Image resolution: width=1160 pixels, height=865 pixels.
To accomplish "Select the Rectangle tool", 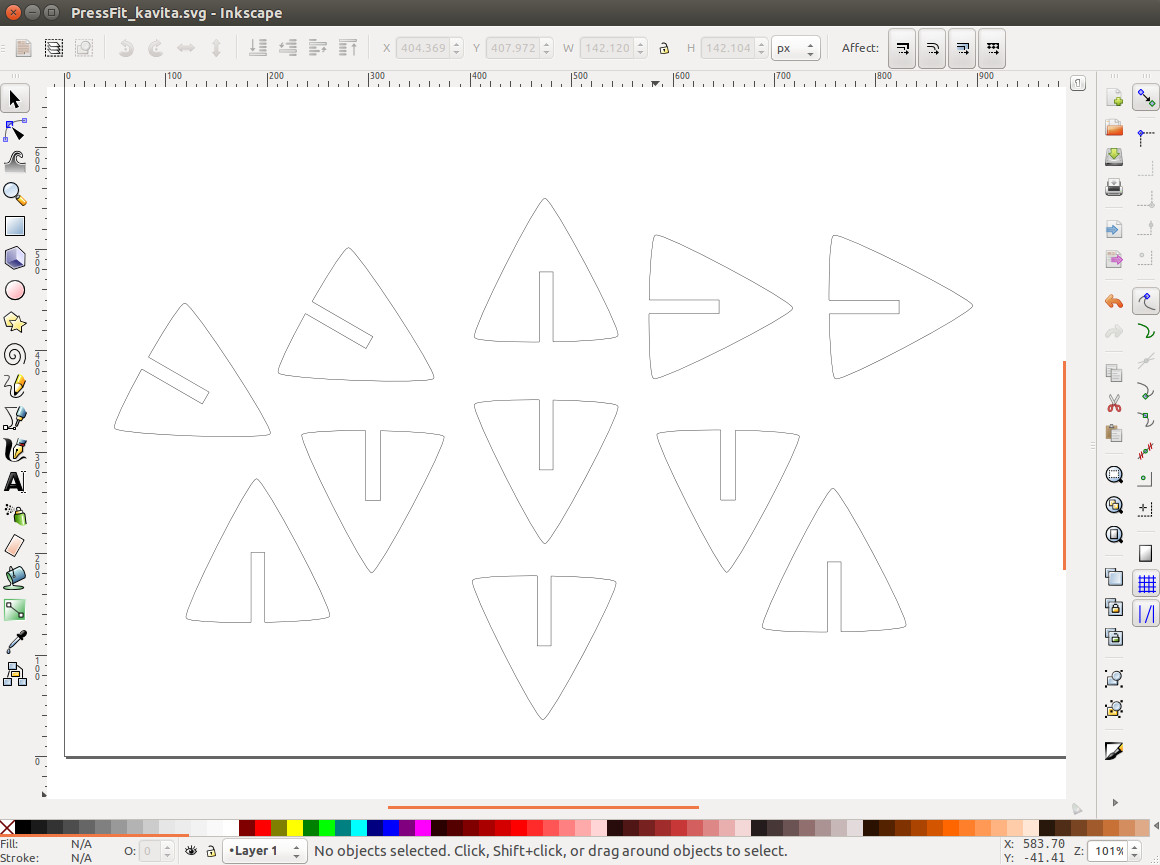I will pos(15,226).
